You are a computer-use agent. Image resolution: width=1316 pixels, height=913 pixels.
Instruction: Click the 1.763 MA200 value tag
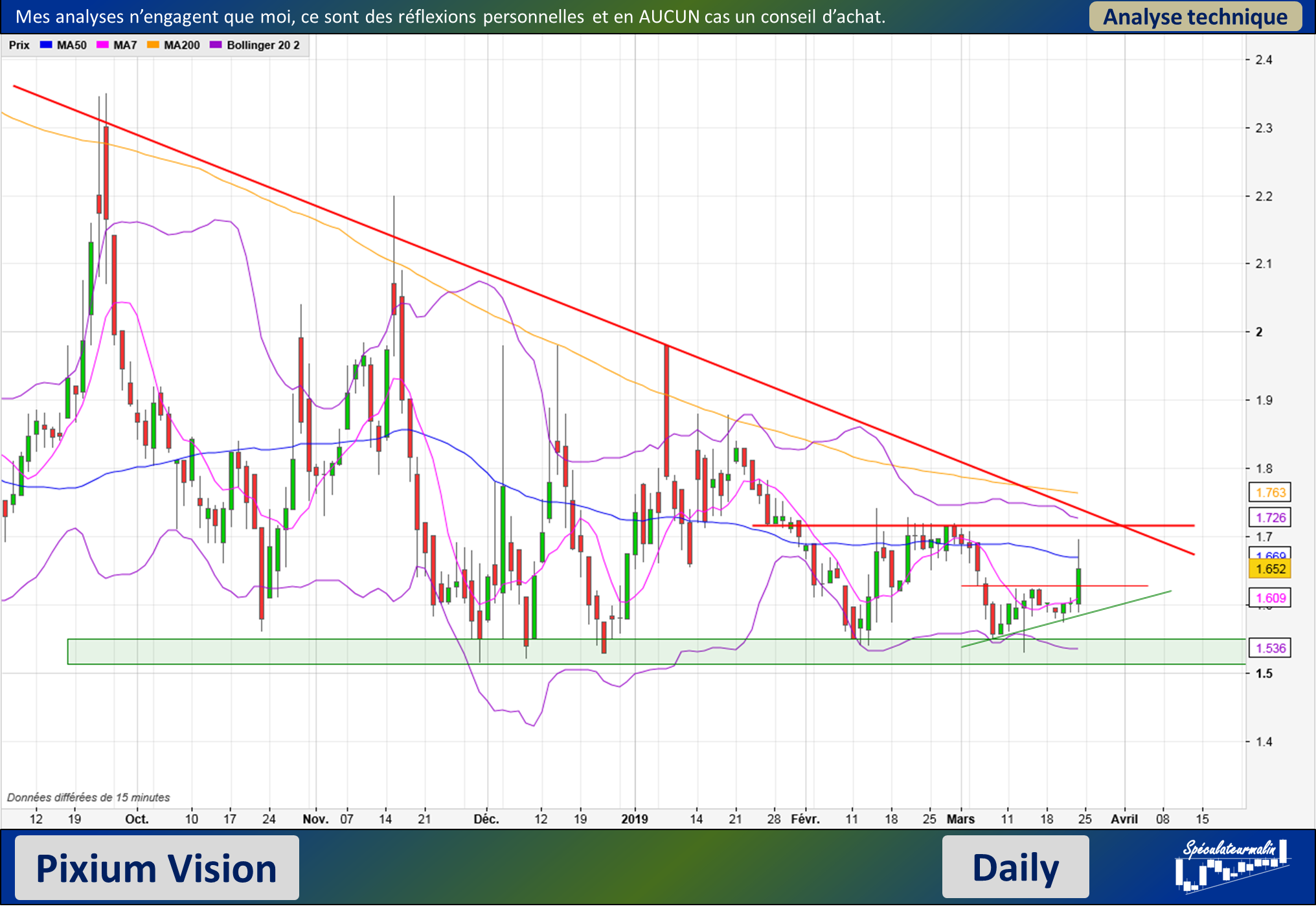tap(1270, 493)
